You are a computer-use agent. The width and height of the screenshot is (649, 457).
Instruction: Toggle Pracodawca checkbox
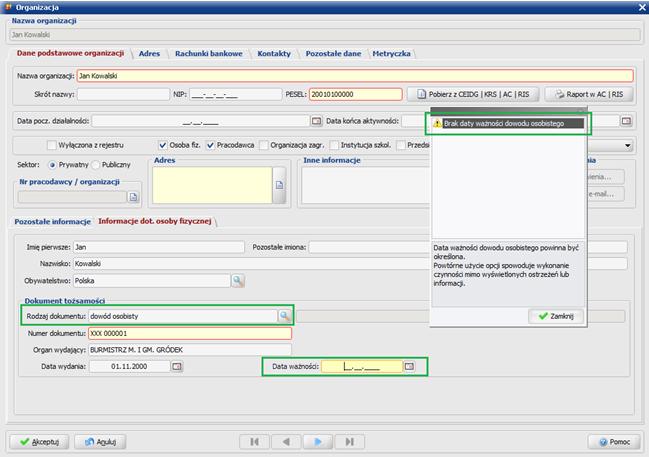point(210,145)
